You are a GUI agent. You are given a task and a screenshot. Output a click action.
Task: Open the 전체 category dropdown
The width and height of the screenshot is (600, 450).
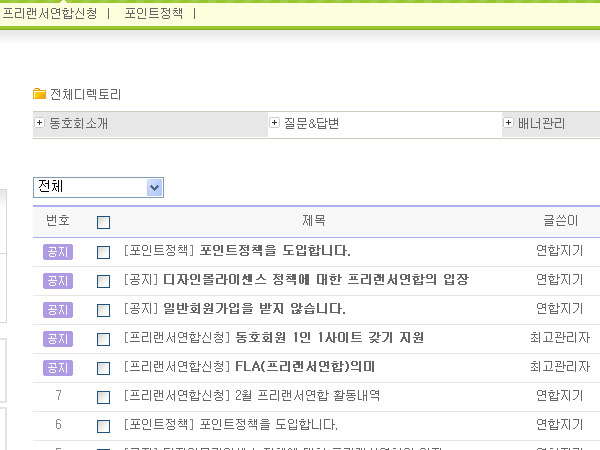pos(98,187)
